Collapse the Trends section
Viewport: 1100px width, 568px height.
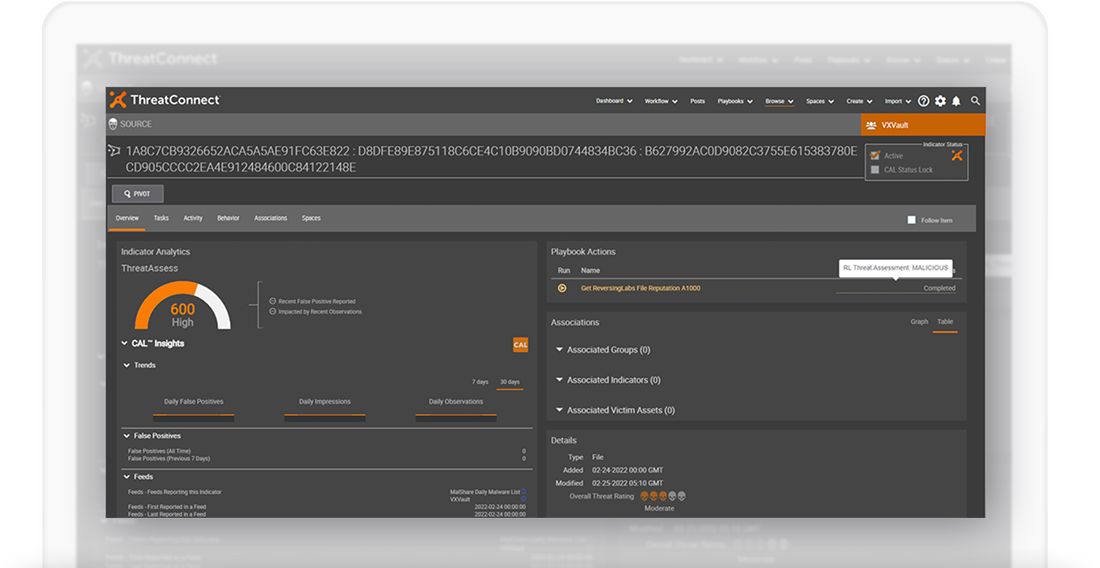point(126,365)
